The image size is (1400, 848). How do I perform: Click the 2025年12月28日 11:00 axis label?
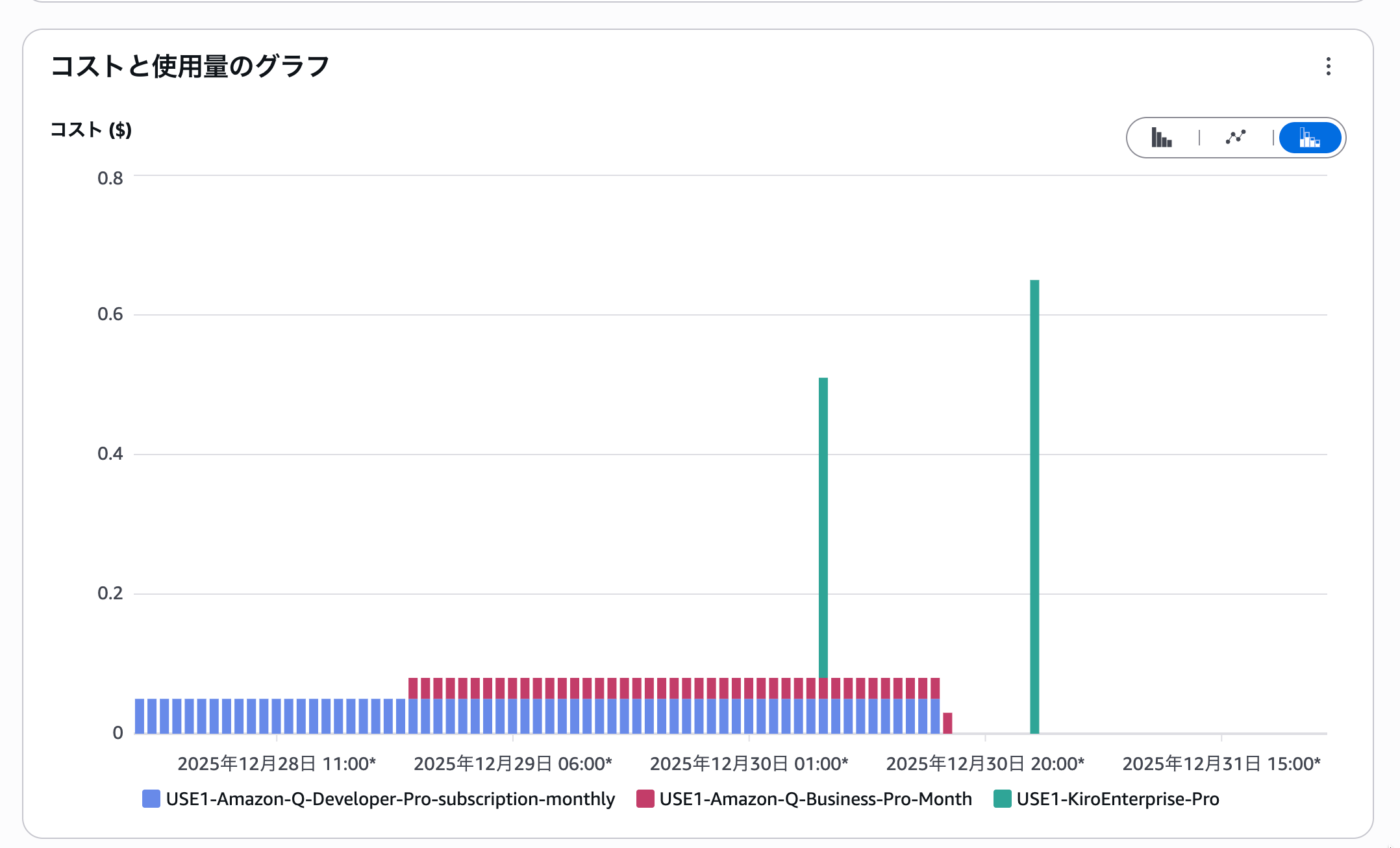click(x=277, y=764)
